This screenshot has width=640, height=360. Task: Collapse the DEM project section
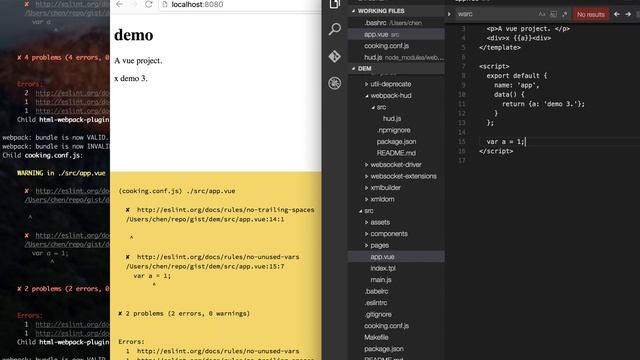pyautogui.click(x=353, y=69)
